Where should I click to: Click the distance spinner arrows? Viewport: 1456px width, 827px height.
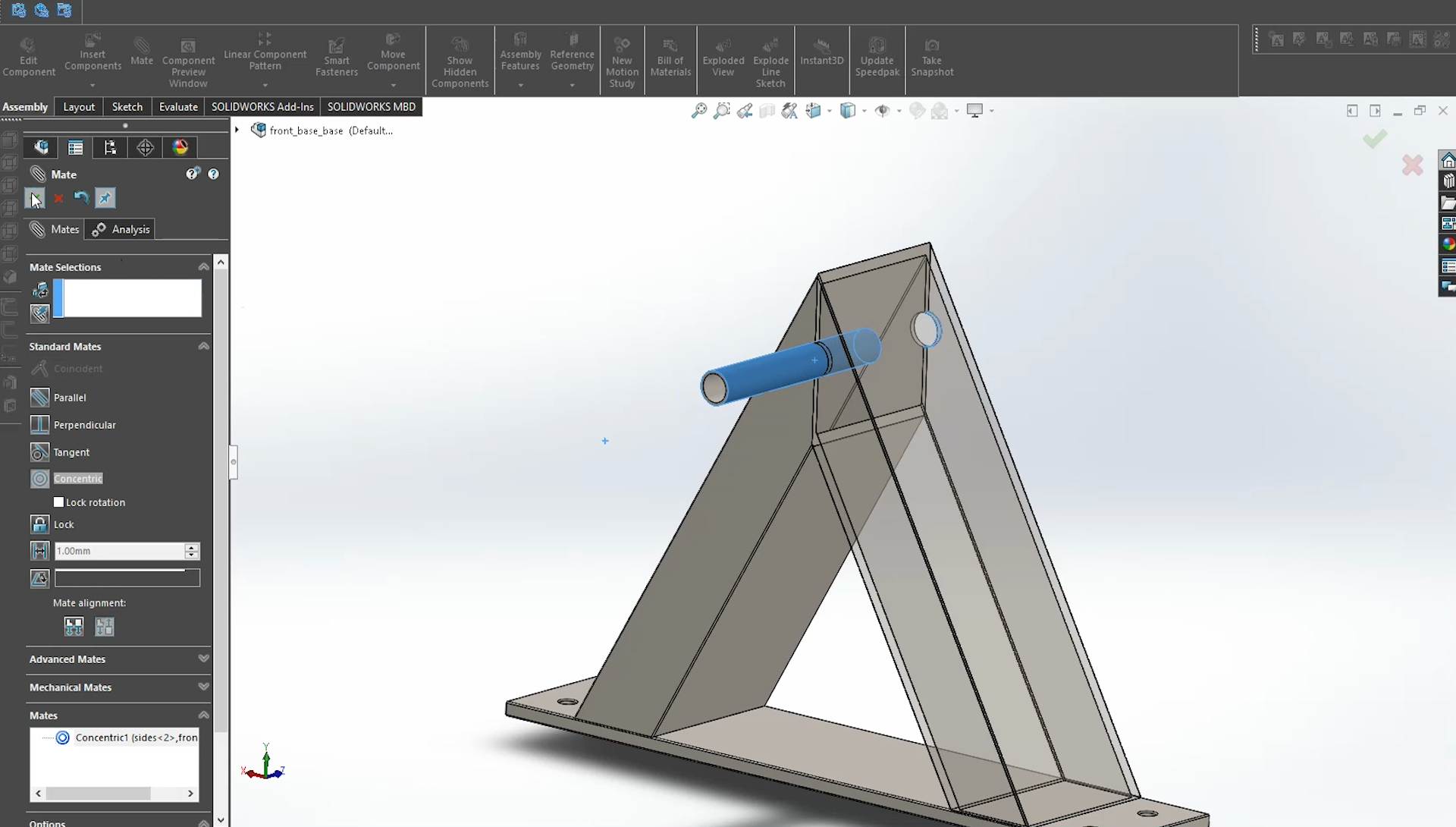tap(192, 551)
